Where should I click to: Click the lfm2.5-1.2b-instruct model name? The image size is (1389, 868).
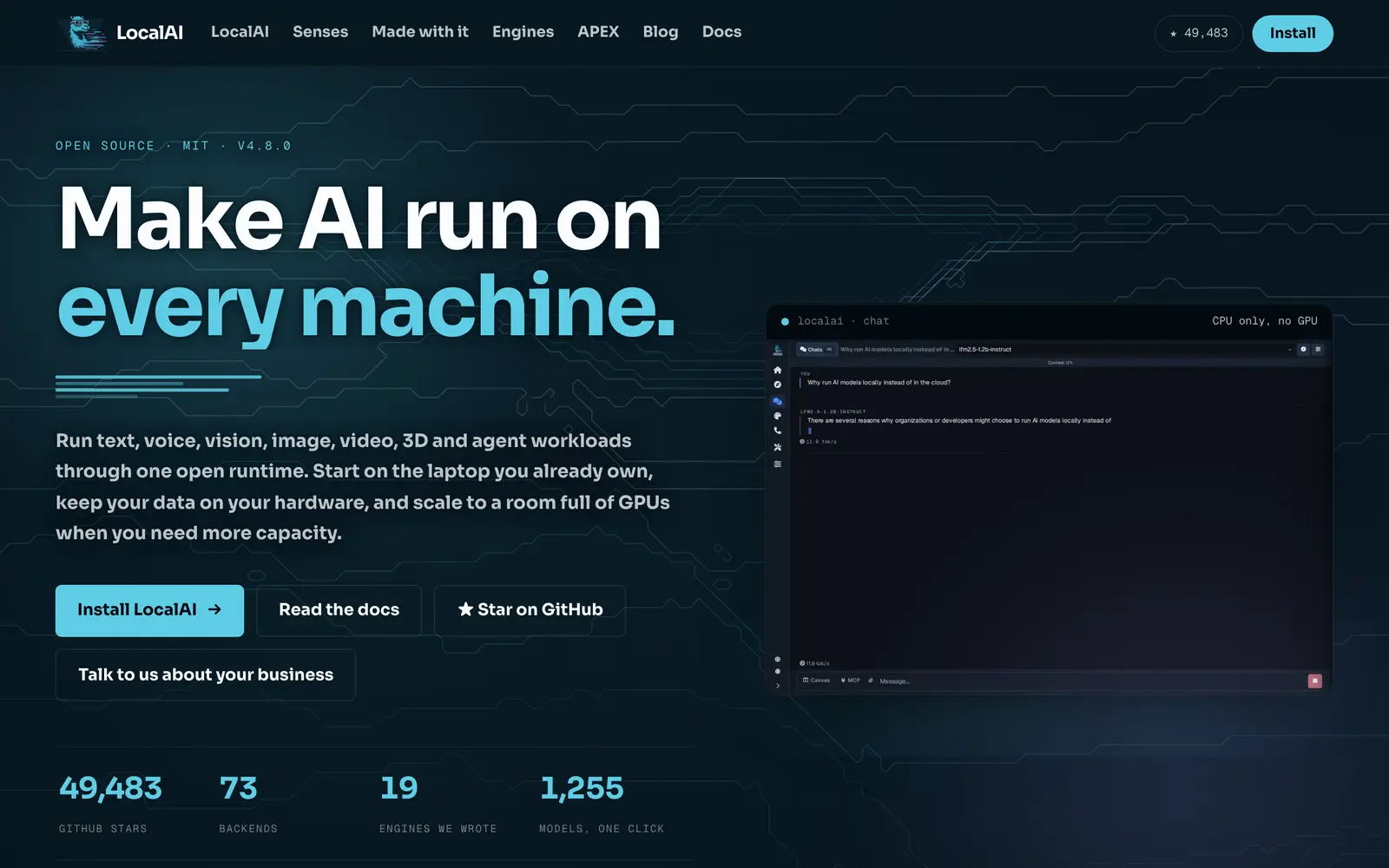pos(985,350)
